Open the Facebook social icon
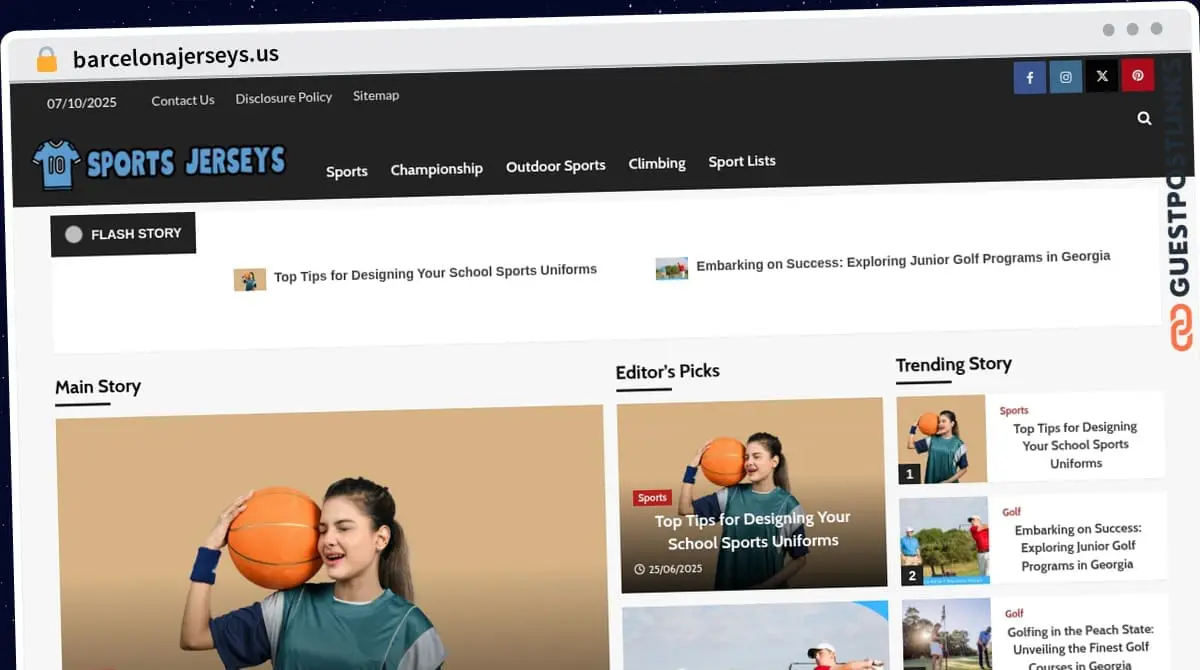This screenshot has height=670, width=1200. tap(1029, 77)
